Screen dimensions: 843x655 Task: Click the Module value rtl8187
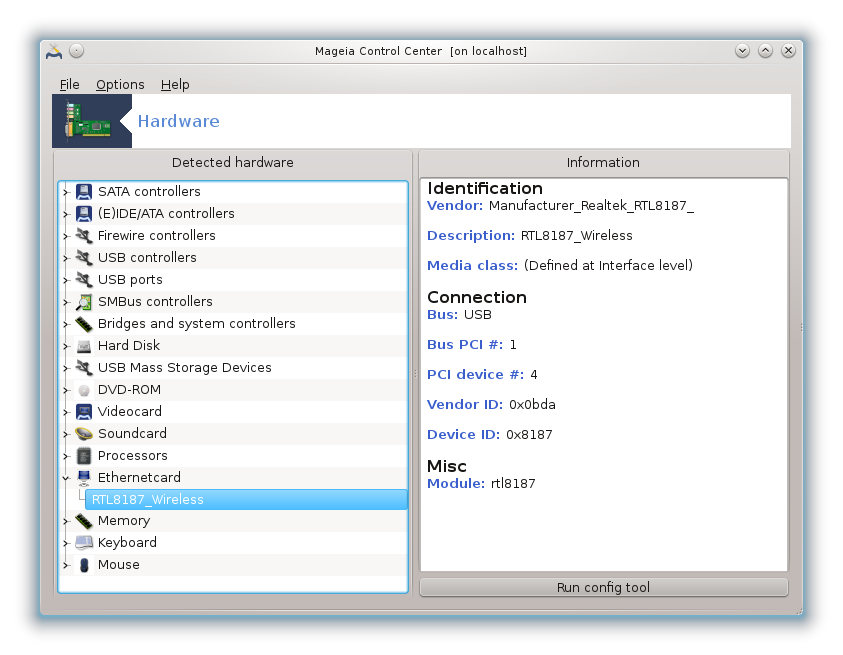point(513,483)
